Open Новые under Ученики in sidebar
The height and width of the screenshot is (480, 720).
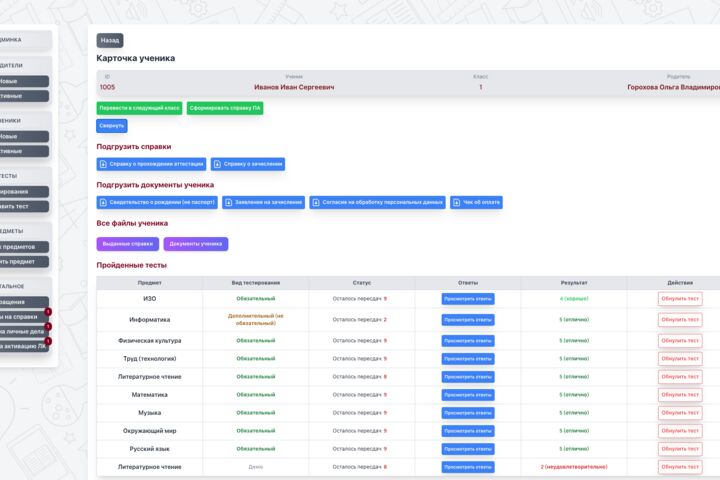24,136
